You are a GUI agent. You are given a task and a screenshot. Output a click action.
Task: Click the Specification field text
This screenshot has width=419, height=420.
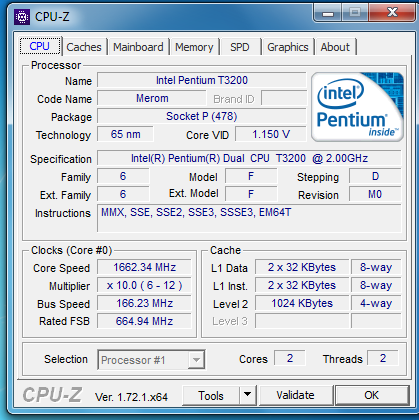[x=249, y=158]
